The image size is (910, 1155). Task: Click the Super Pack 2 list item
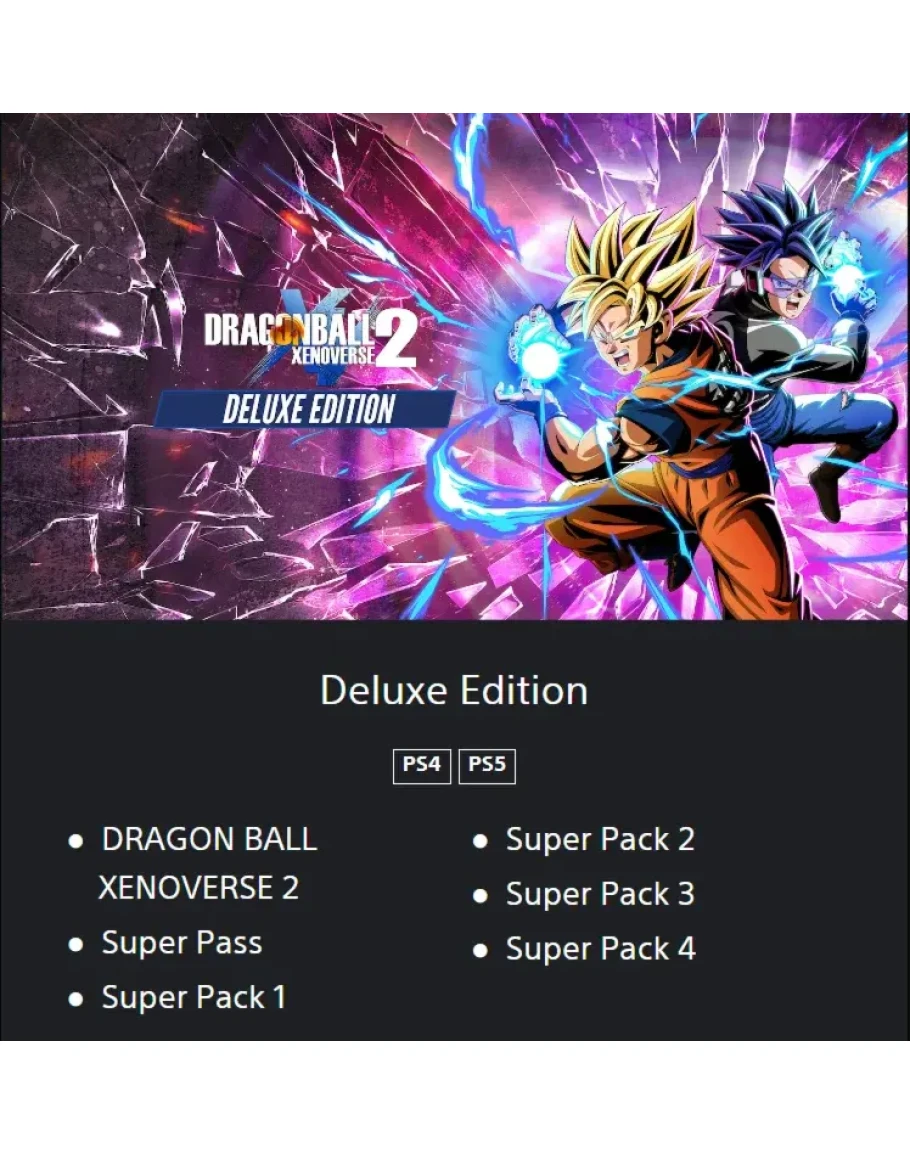click(601, 840)
